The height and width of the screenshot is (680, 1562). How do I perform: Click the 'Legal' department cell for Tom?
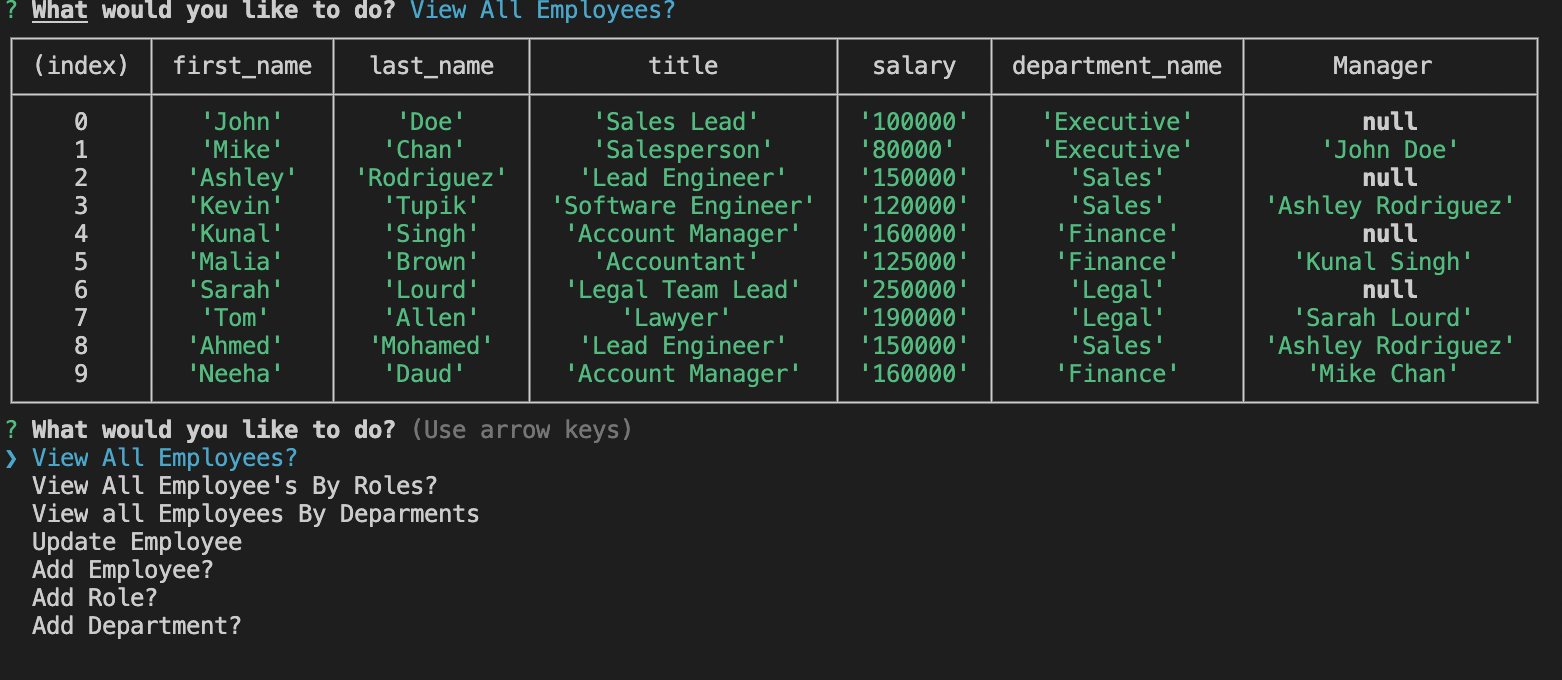click(x=1117, y=318)
